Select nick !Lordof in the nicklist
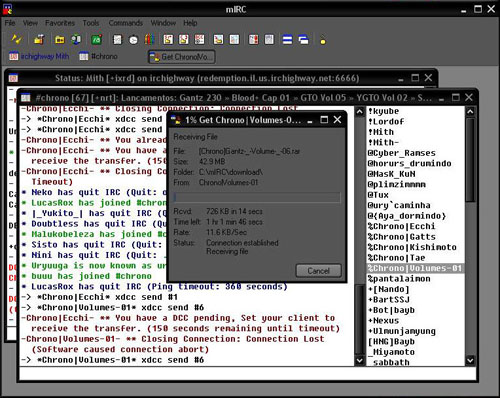The width and height of the screenshot is (500, 398). [x=386, y=122]
